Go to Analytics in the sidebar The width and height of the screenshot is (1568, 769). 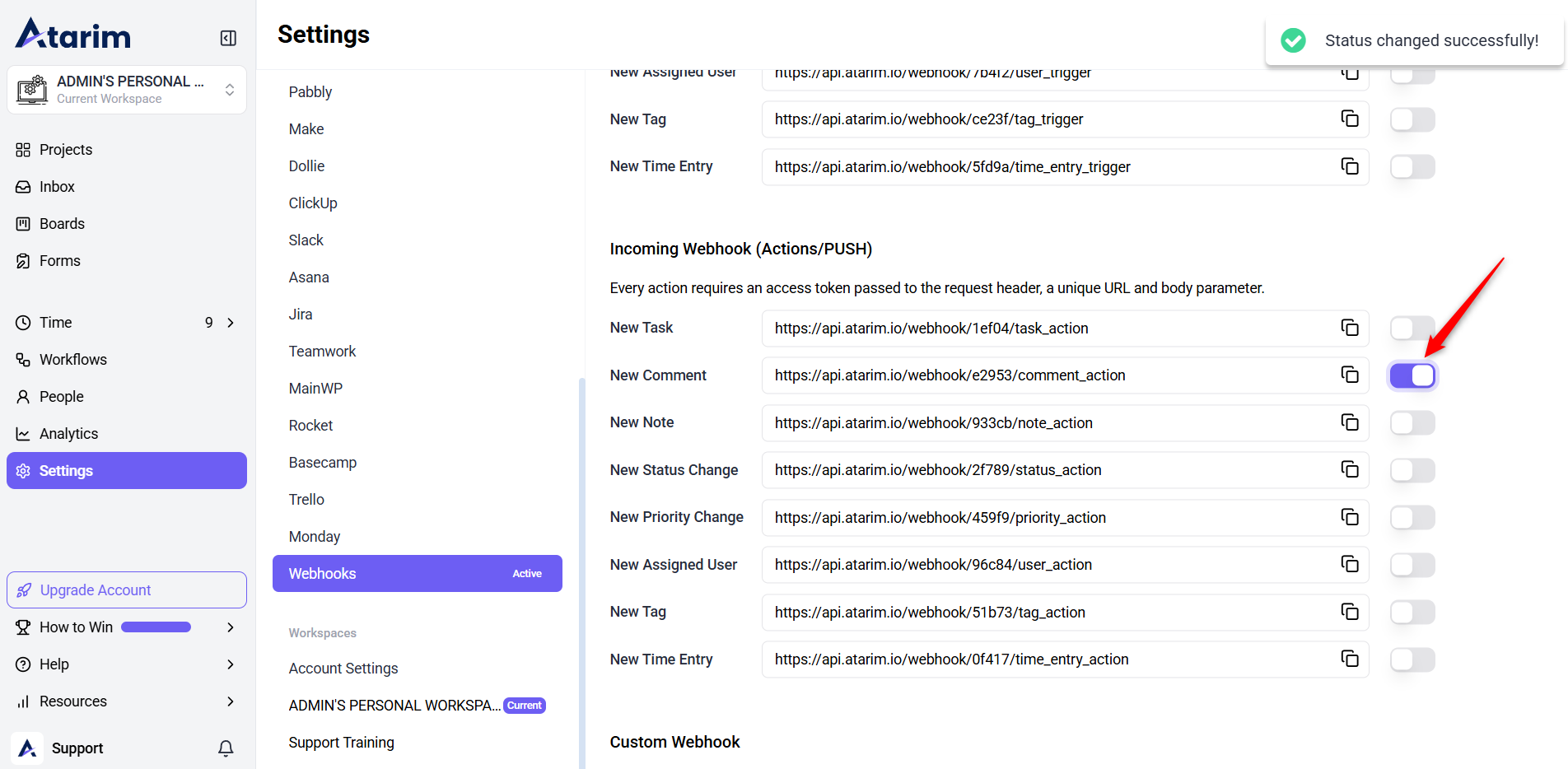[68, 434]
